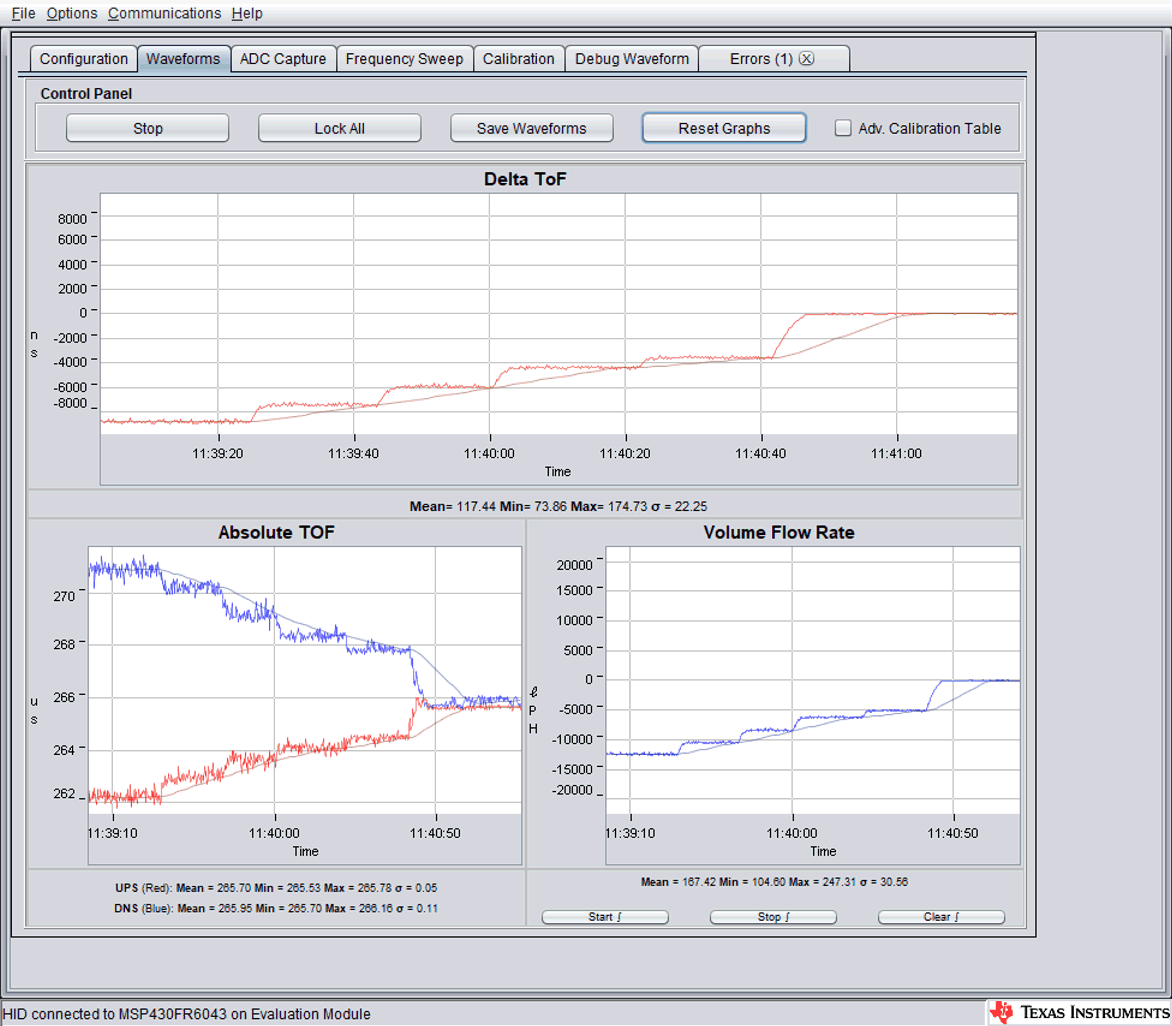
Task: Click the Lock All button
Action: [339, 128]
